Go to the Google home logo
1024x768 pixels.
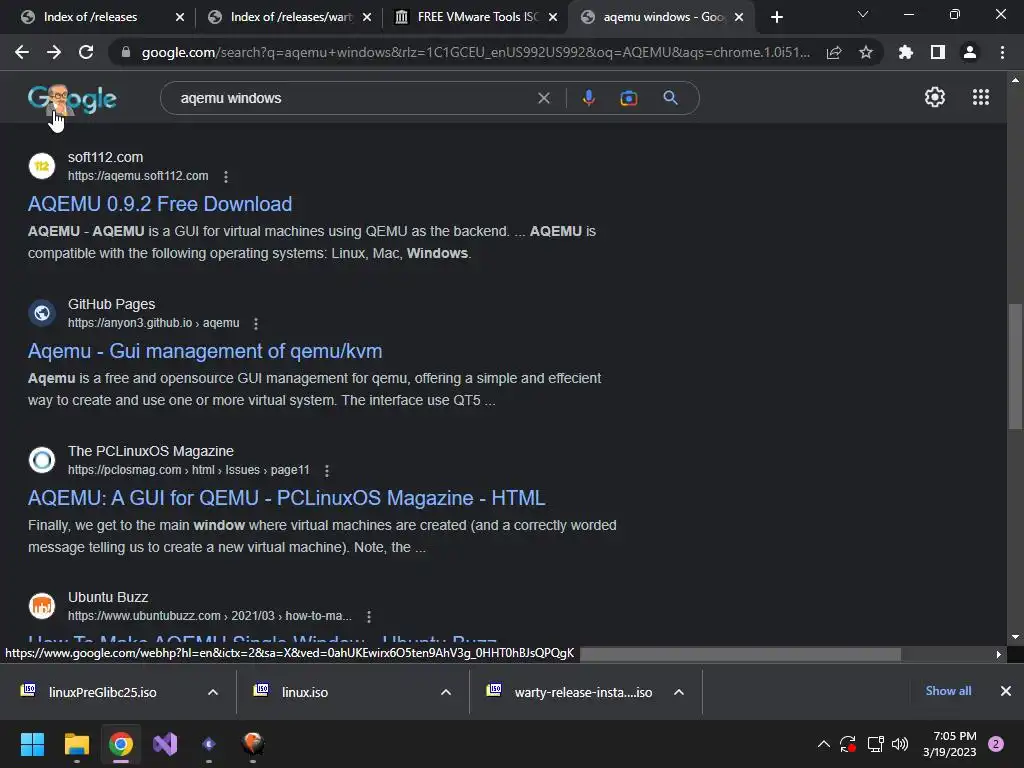tap(72, 100)
